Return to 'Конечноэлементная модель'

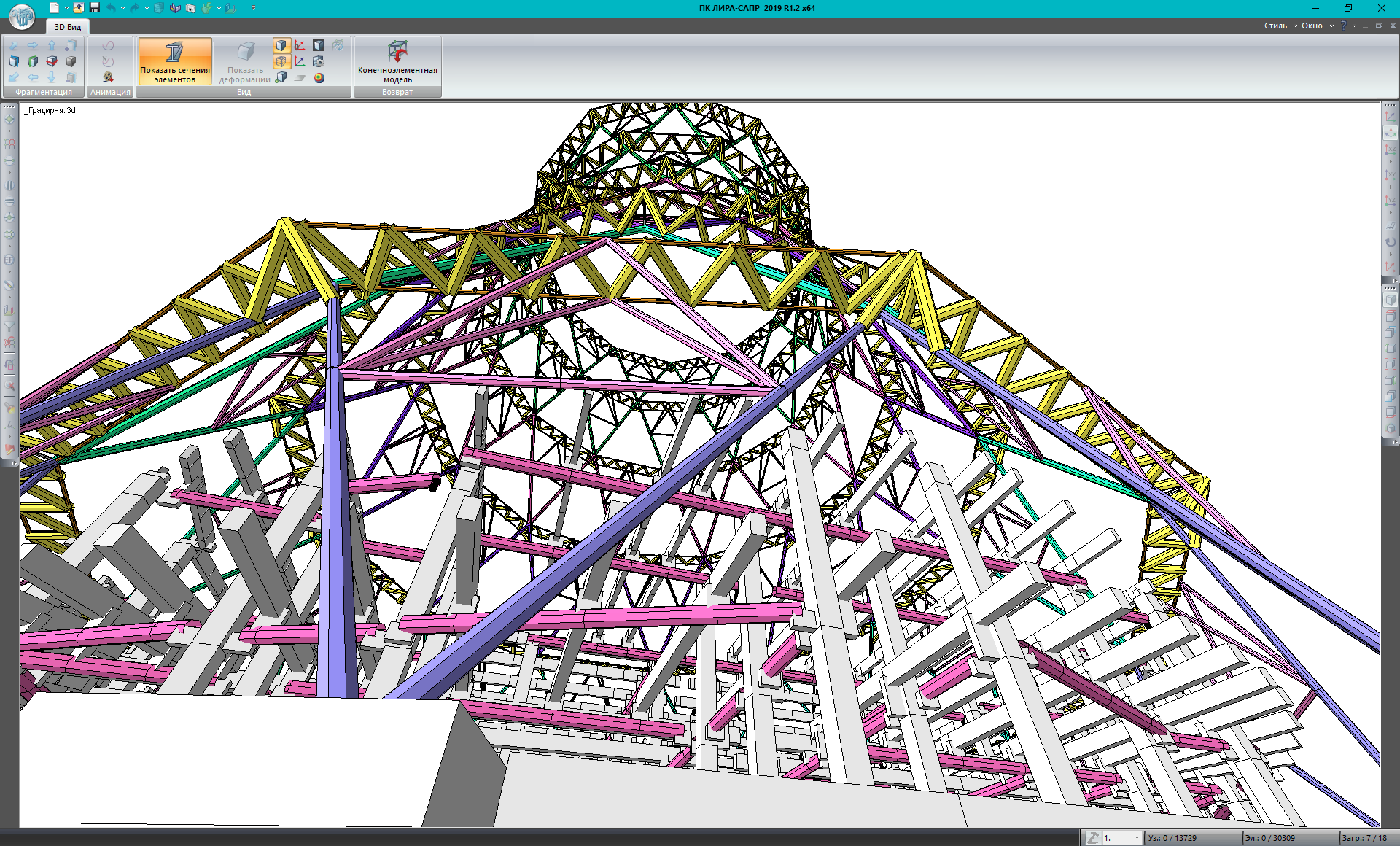click(397, 61)
